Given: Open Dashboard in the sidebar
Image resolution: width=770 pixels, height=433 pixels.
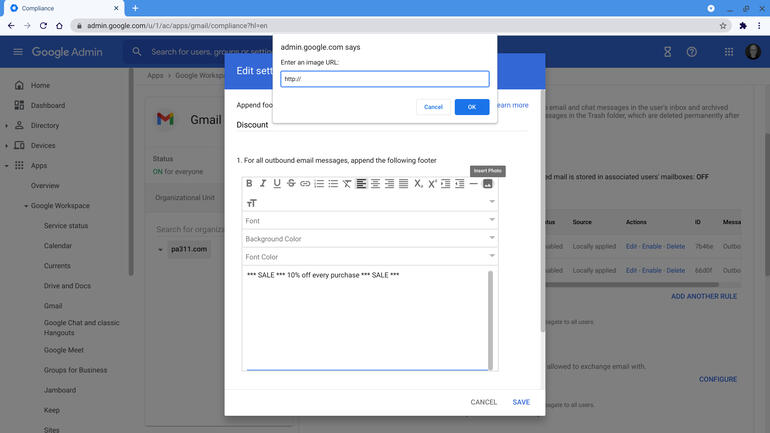Looking at the screenshot, I should 48,106.
